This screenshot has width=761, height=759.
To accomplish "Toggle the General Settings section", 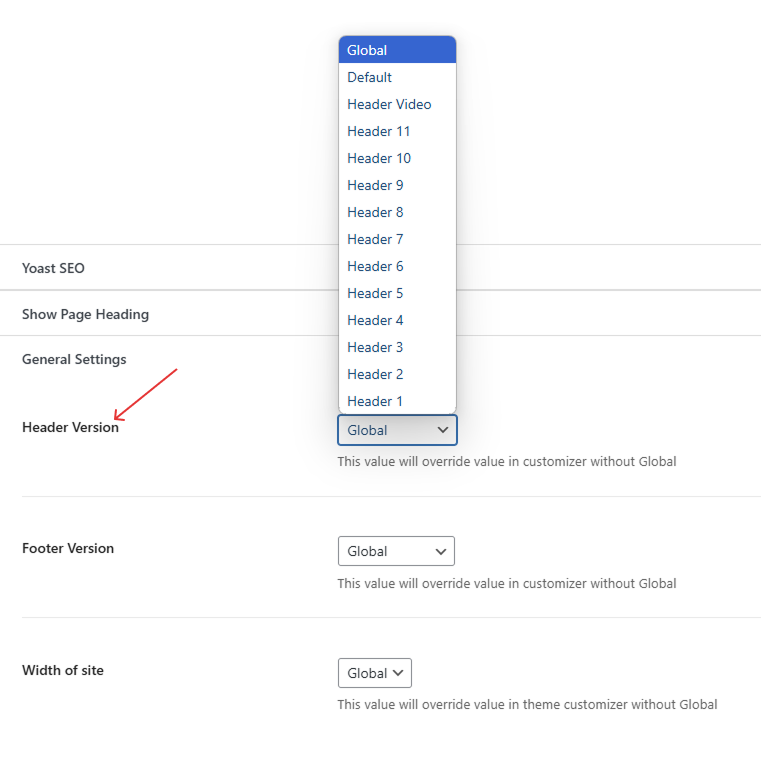I will 74,359.
